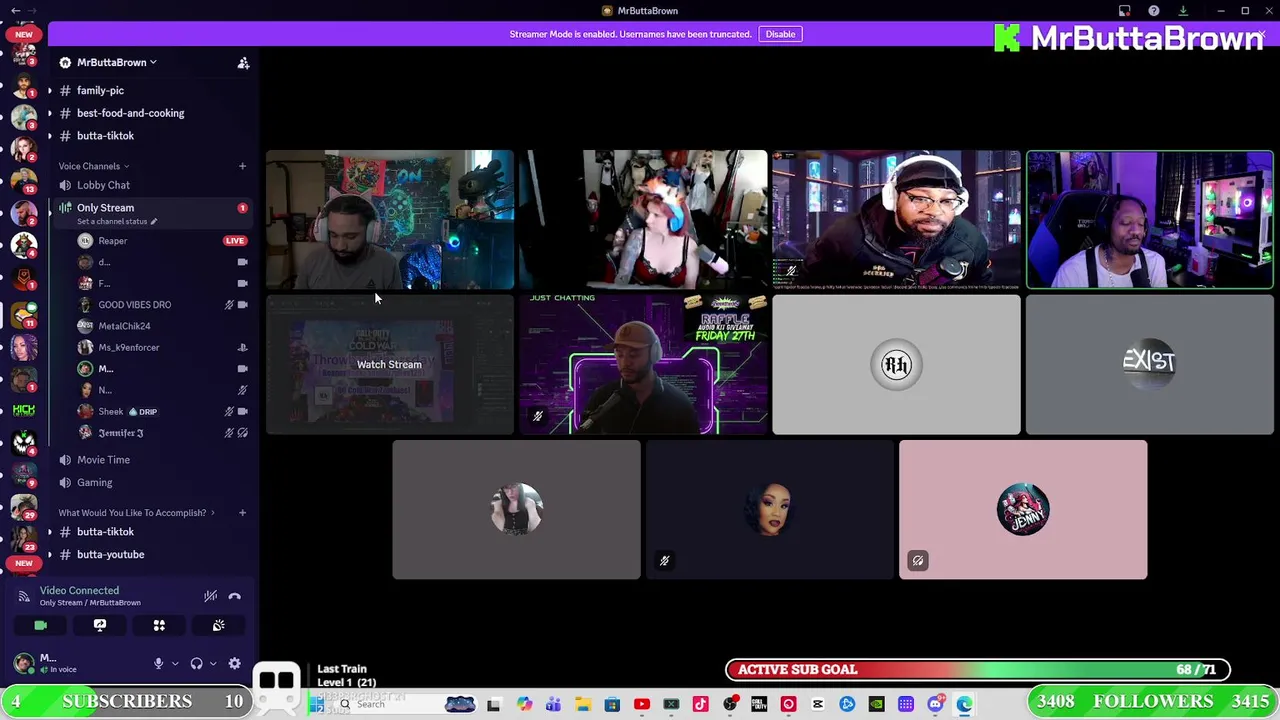Select Sheek DRIP in voice list
1280x720 pixels.
coord(126,412)
